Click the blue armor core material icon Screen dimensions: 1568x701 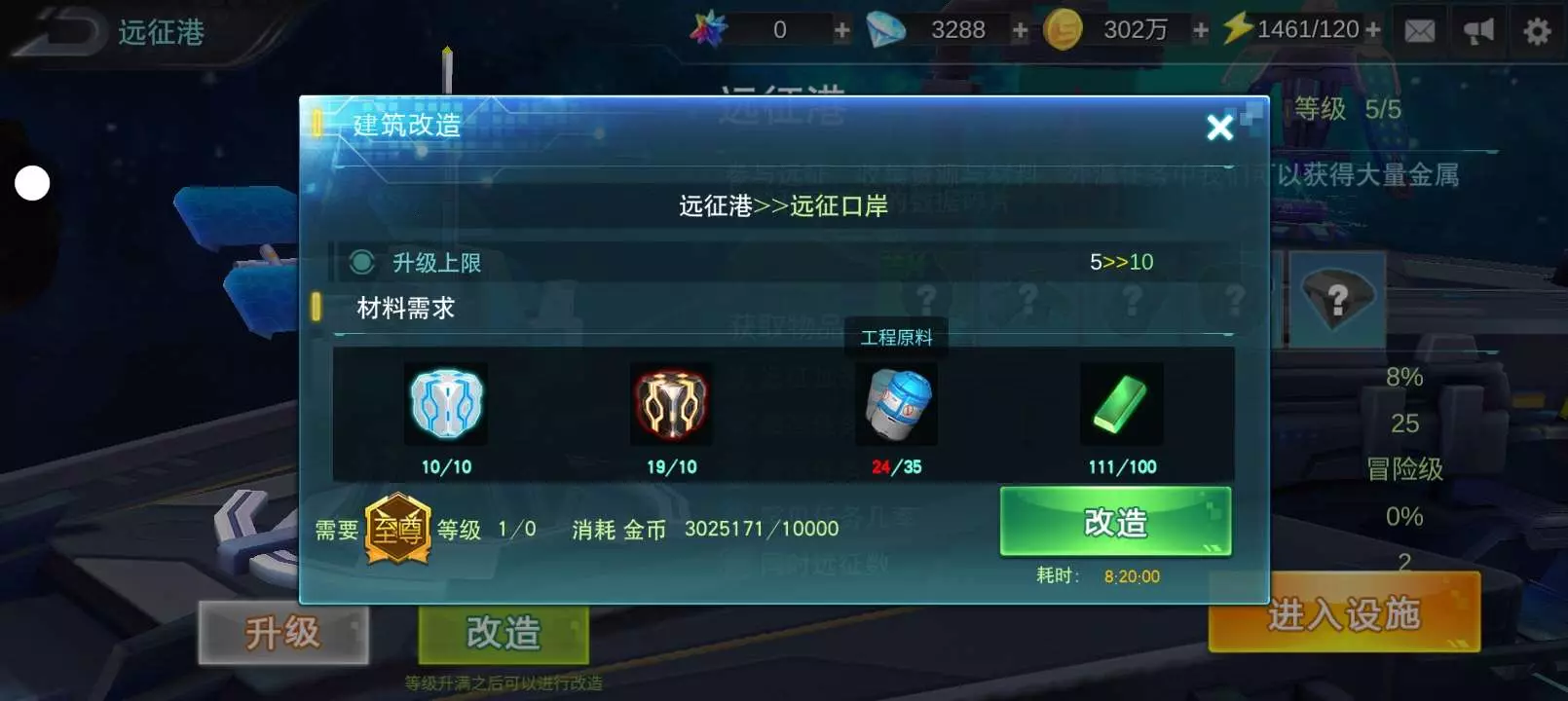pos(446,404)
